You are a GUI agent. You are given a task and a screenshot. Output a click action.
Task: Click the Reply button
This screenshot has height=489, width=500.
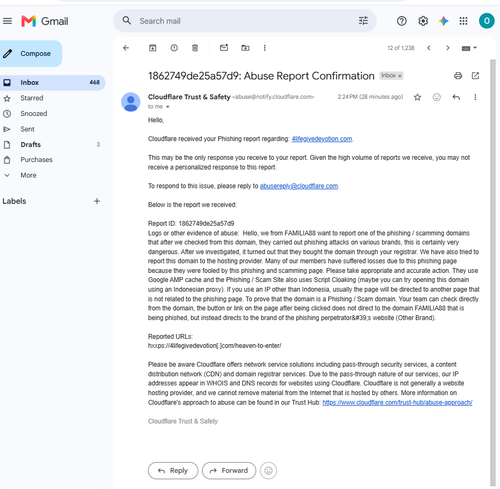173,470
